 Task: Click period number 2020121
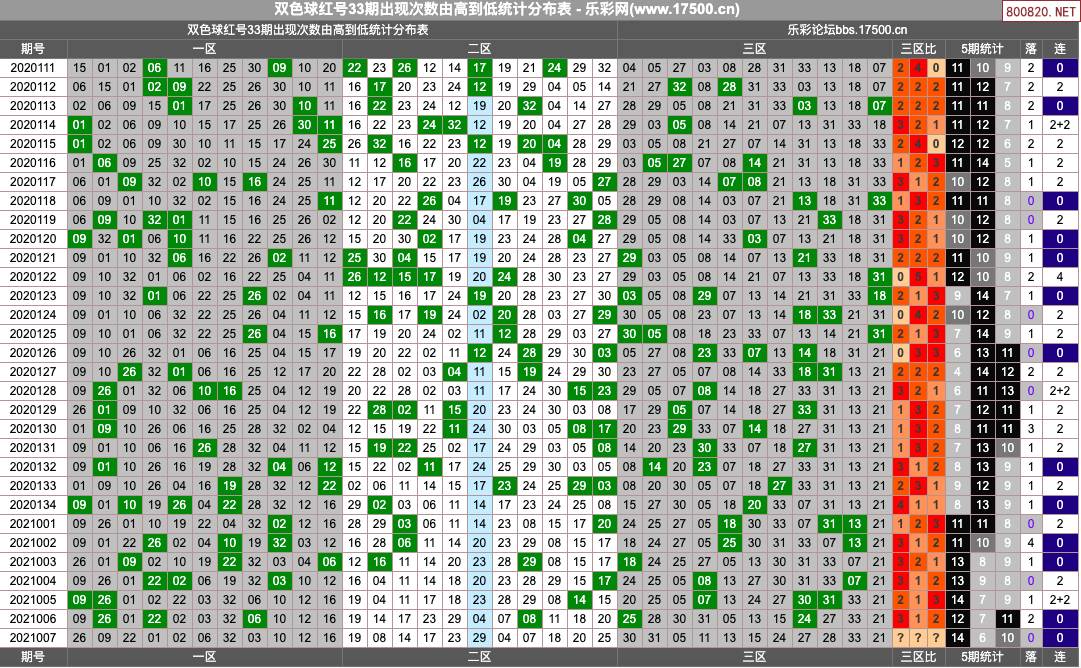click(33, 258)
